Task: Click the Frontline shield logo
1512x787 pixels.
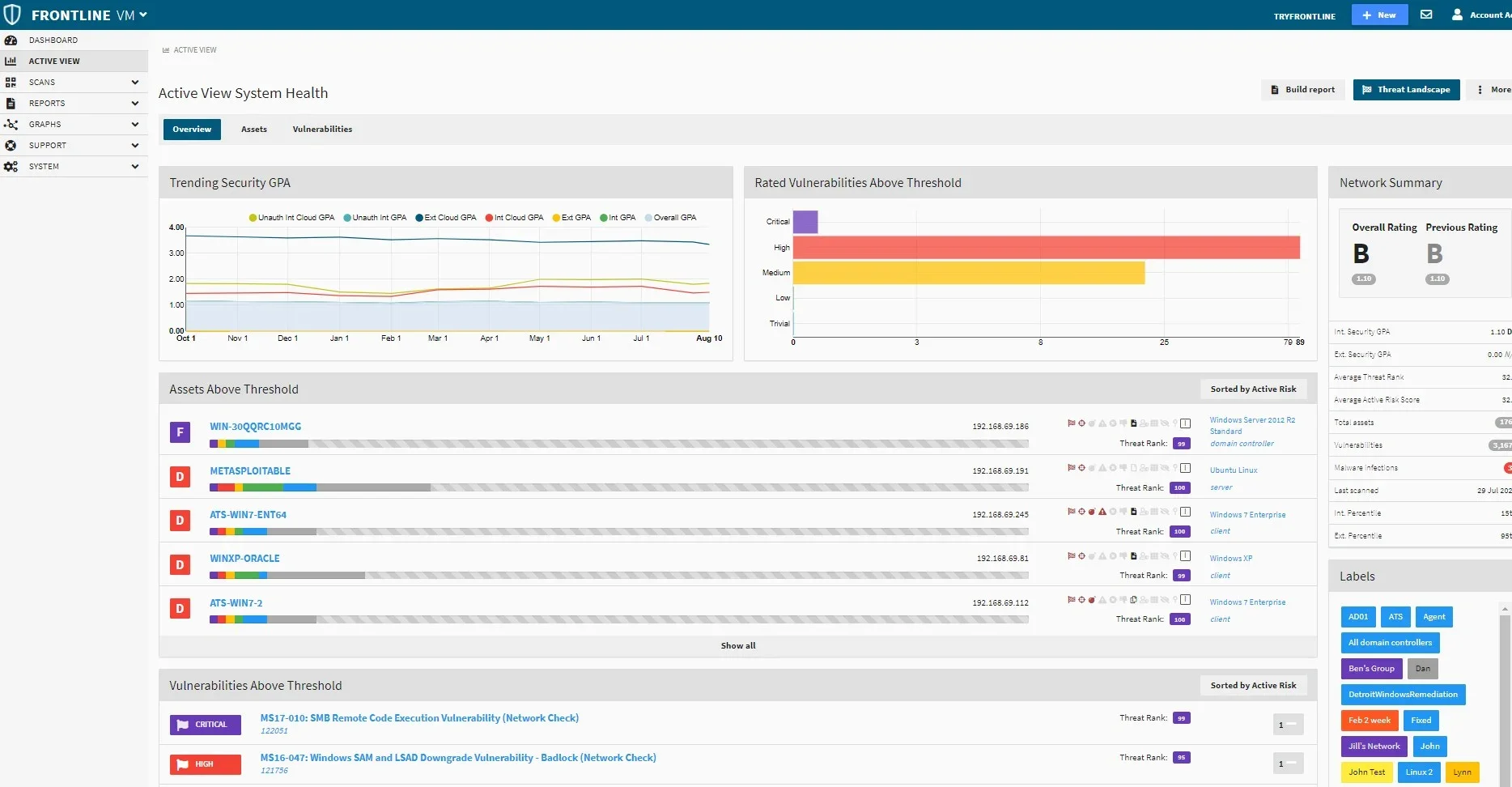Action: click(11, 14)
